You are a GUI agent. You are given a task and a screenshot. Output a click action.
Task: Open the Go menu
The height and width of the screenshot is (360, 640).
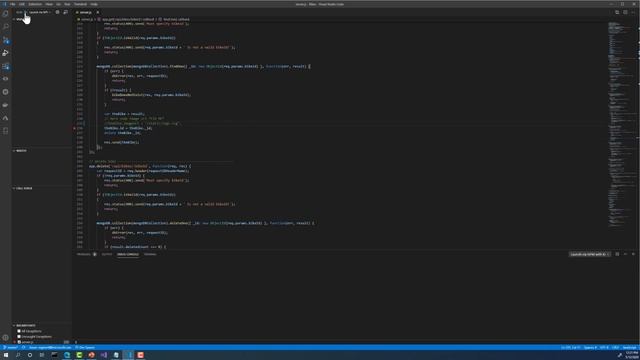tap(58, 4)
